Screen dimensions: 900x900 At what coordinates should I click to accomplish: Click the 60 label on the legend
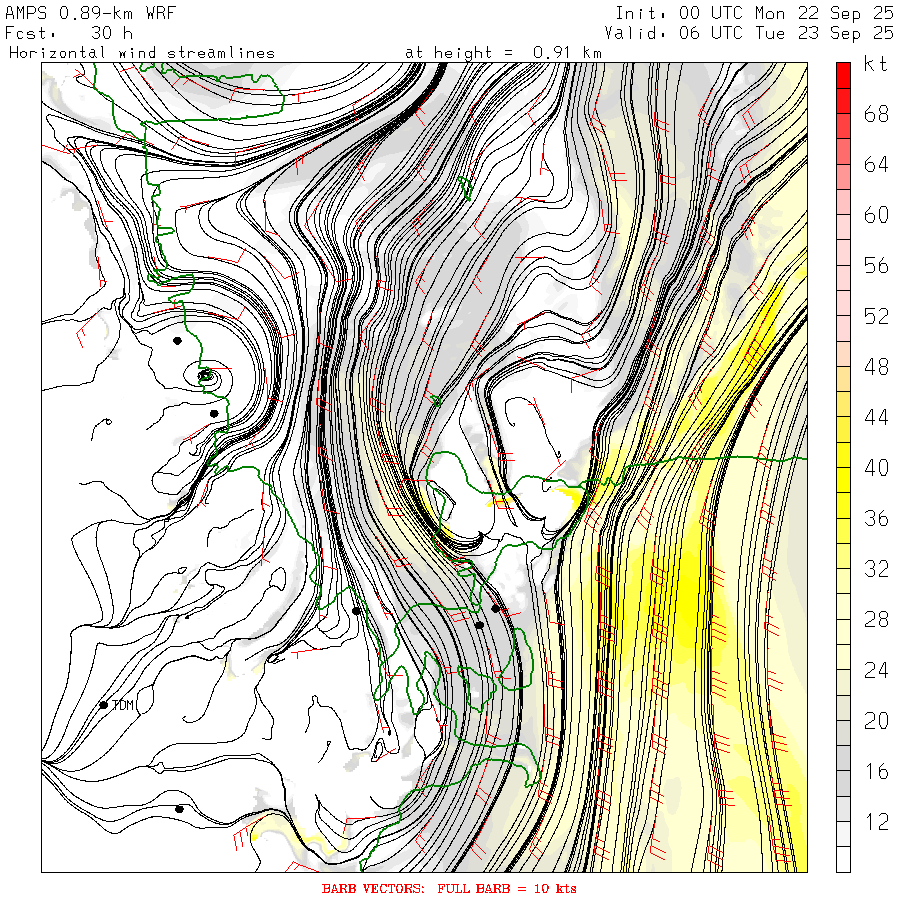(x=876, y=215)
